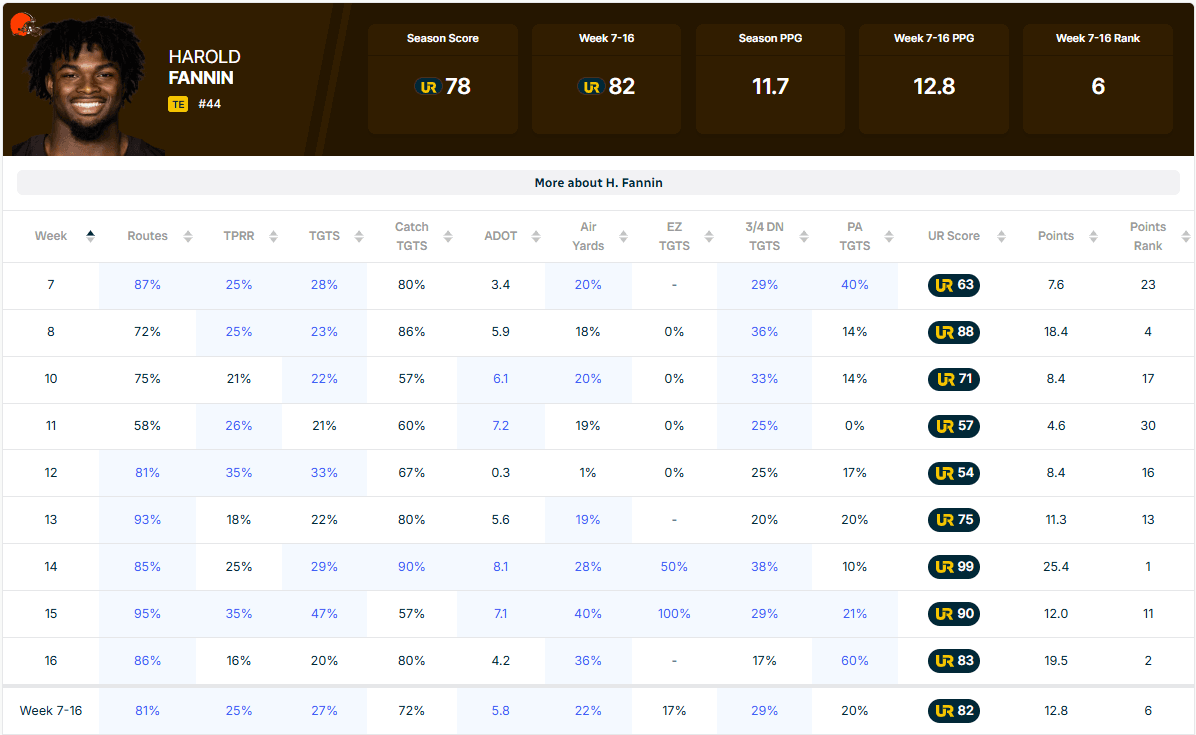Open the More about H. Fannin bar
This screenshot has width=1196, height=735.
[x=598, y=183]
